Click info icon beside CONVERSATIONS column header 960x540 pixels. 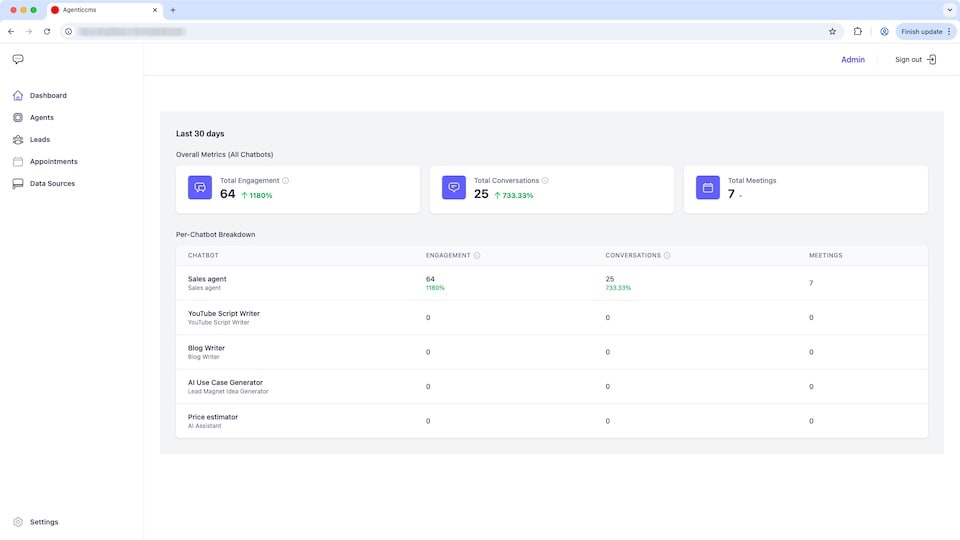(667, 255)
